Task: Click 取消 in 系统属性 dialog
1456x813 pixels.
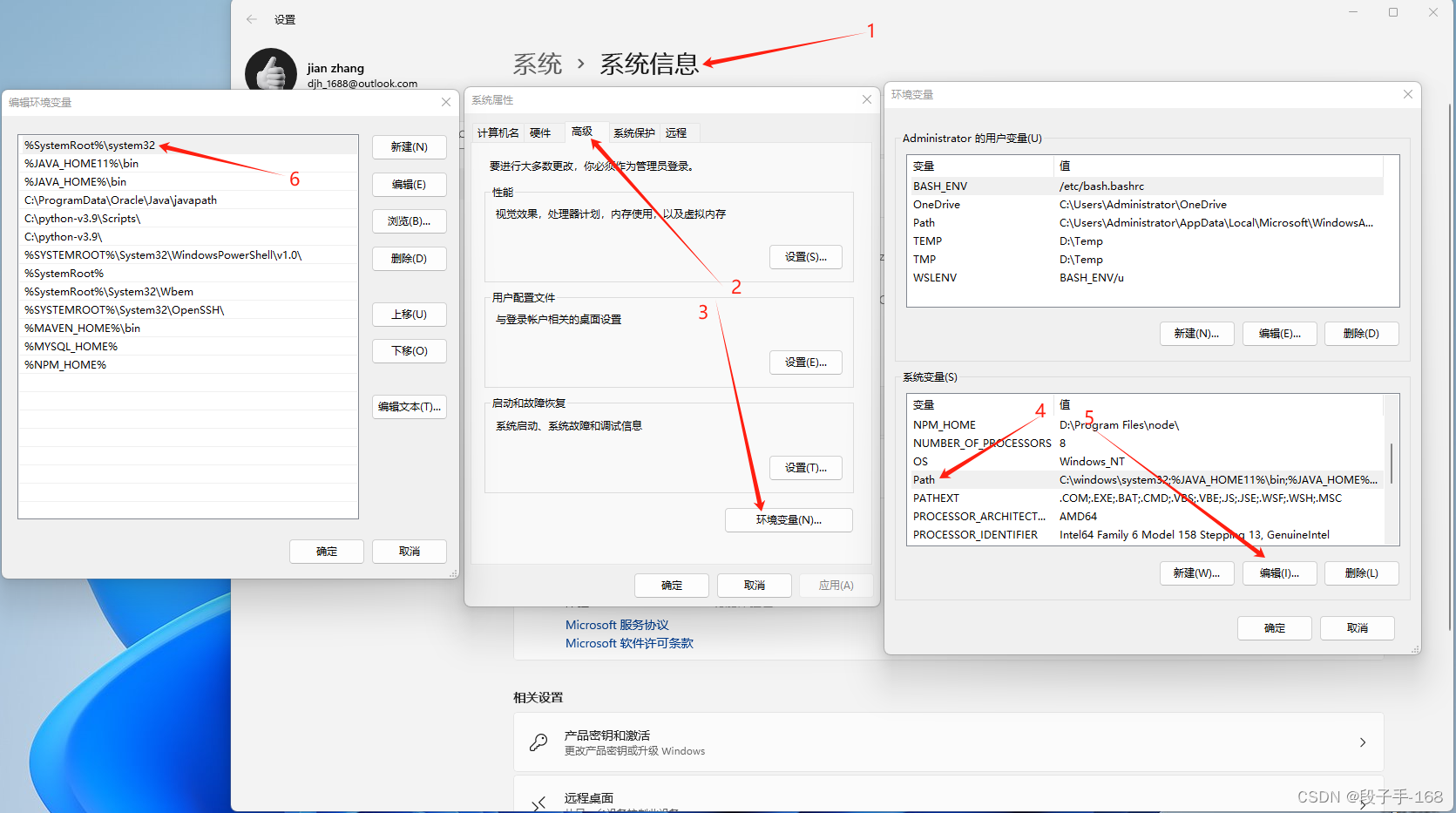Action: (755, 586)
